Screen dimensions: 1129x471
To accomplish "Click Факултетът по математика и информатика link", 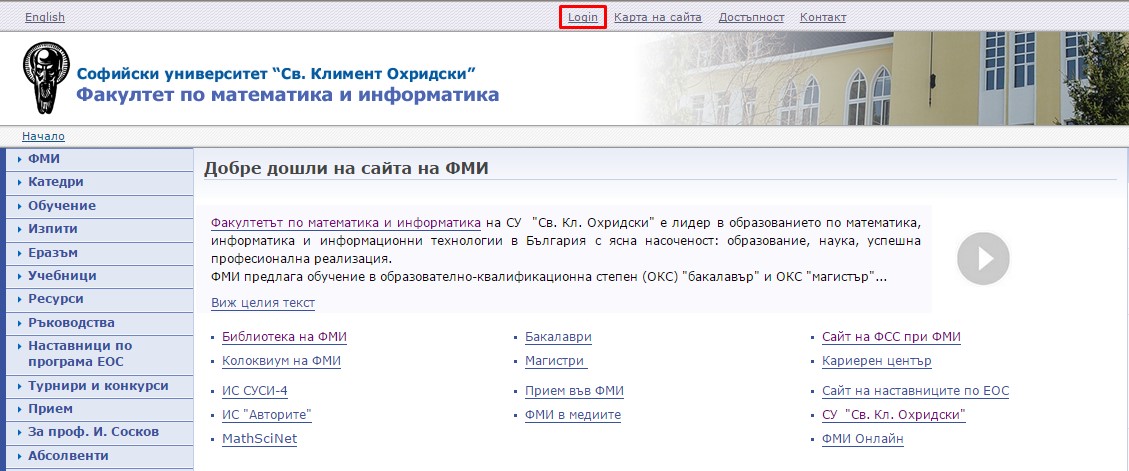I will point(346,222).
